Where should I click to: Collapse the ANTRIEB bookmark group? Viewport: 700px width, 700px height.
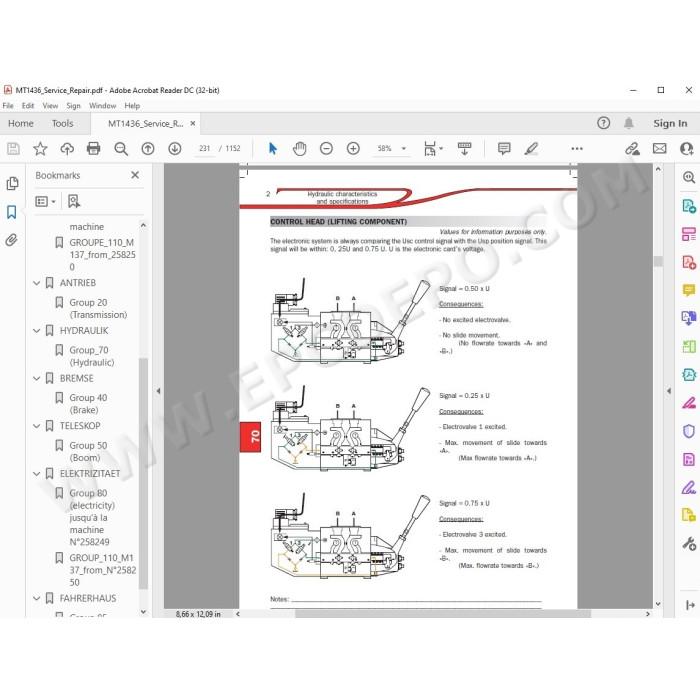tap(37, 283)
